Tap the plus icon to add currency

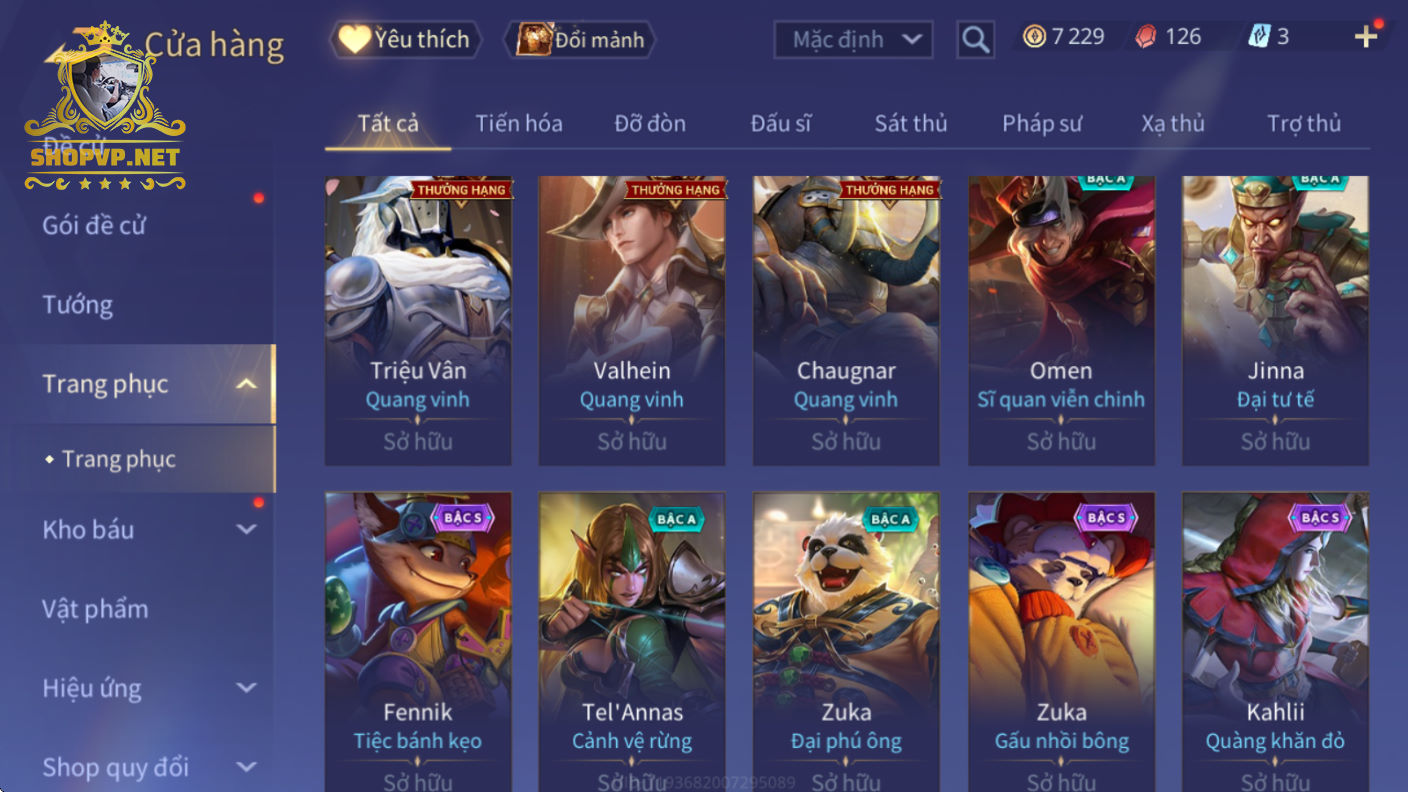click(x=1365, y=37)
